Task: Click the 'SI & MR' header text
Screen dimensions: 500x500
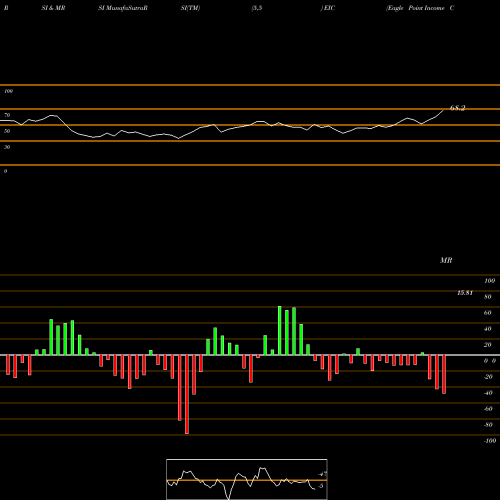Action: tap(53, 8)
